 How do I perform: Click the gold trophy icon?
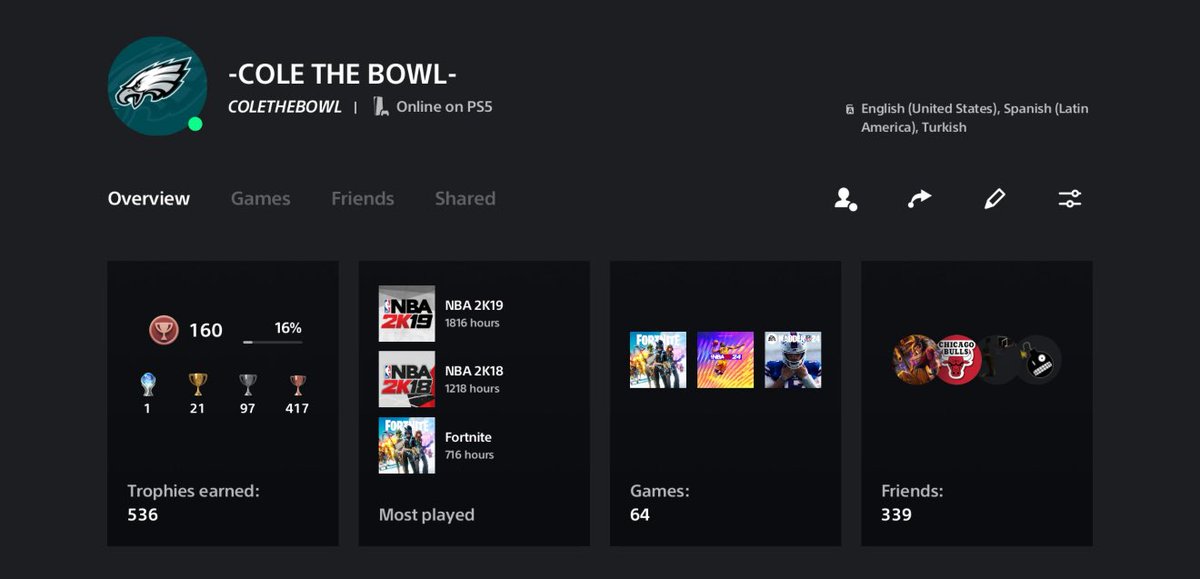click(x=198, y=385)
